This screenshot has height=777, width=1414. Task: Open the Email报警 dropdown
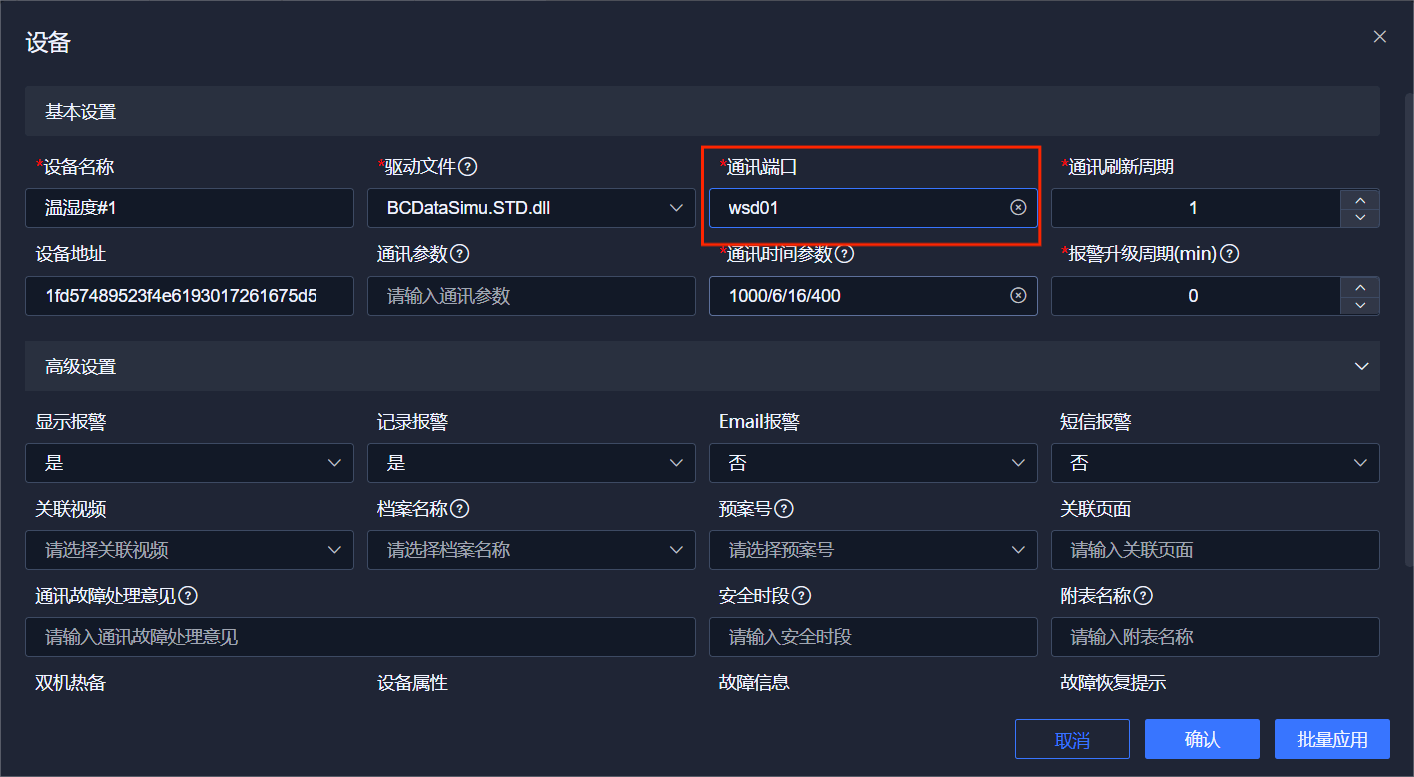[873, 463]
